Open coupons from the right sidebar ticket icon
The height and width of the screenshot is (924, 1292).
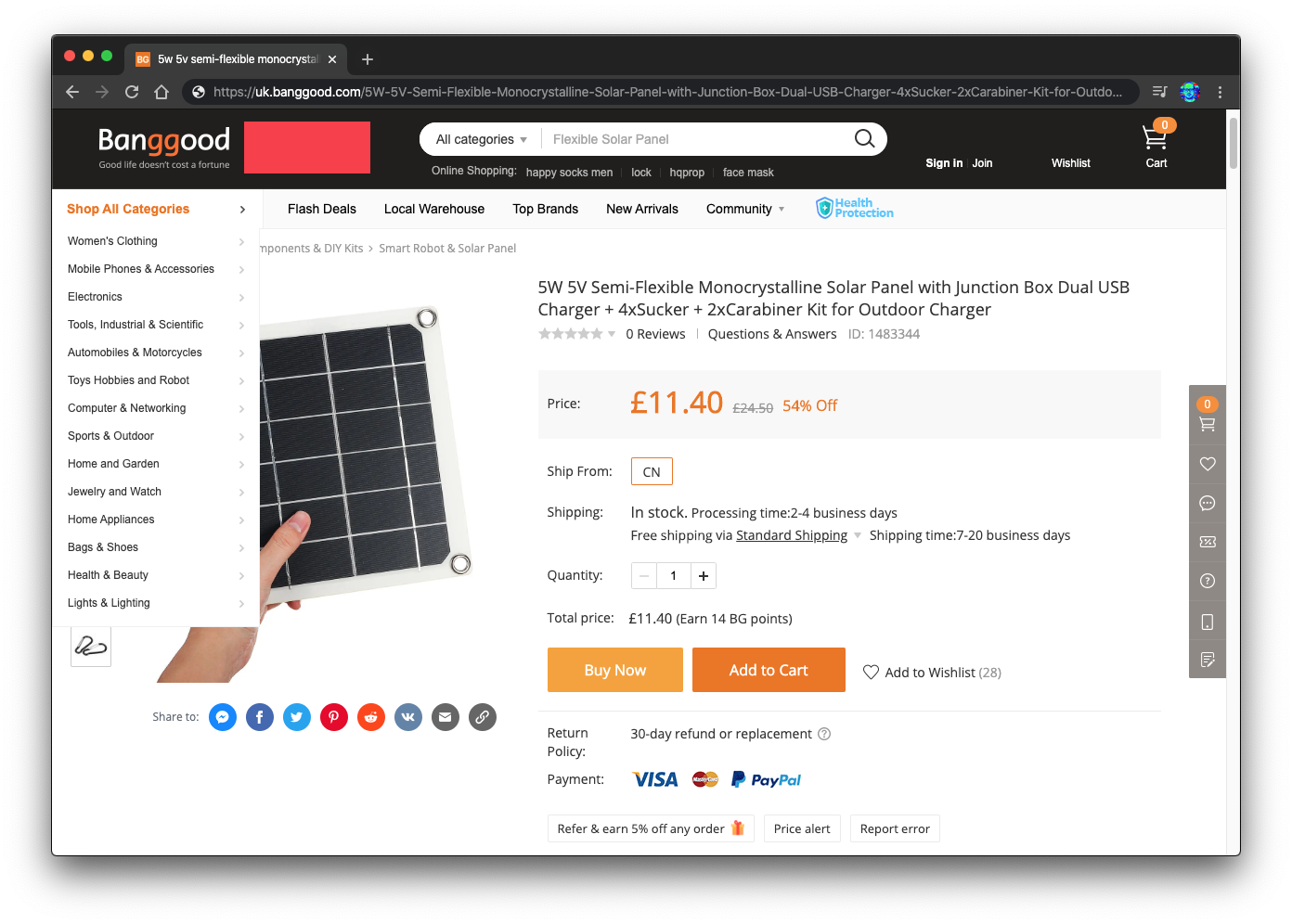(1207, 542)
